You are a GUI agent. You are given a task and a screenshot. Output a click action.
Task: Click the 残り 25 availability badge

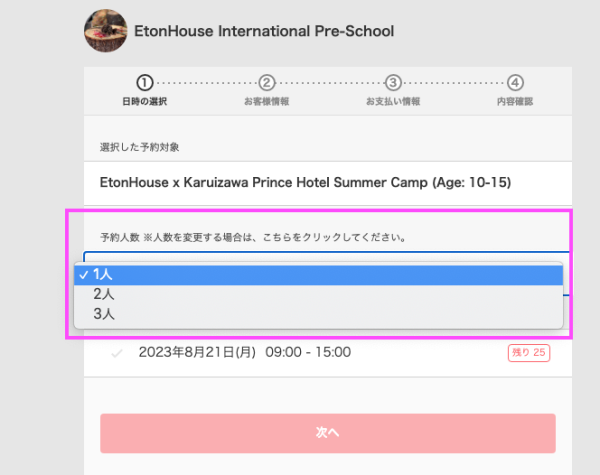529,353
